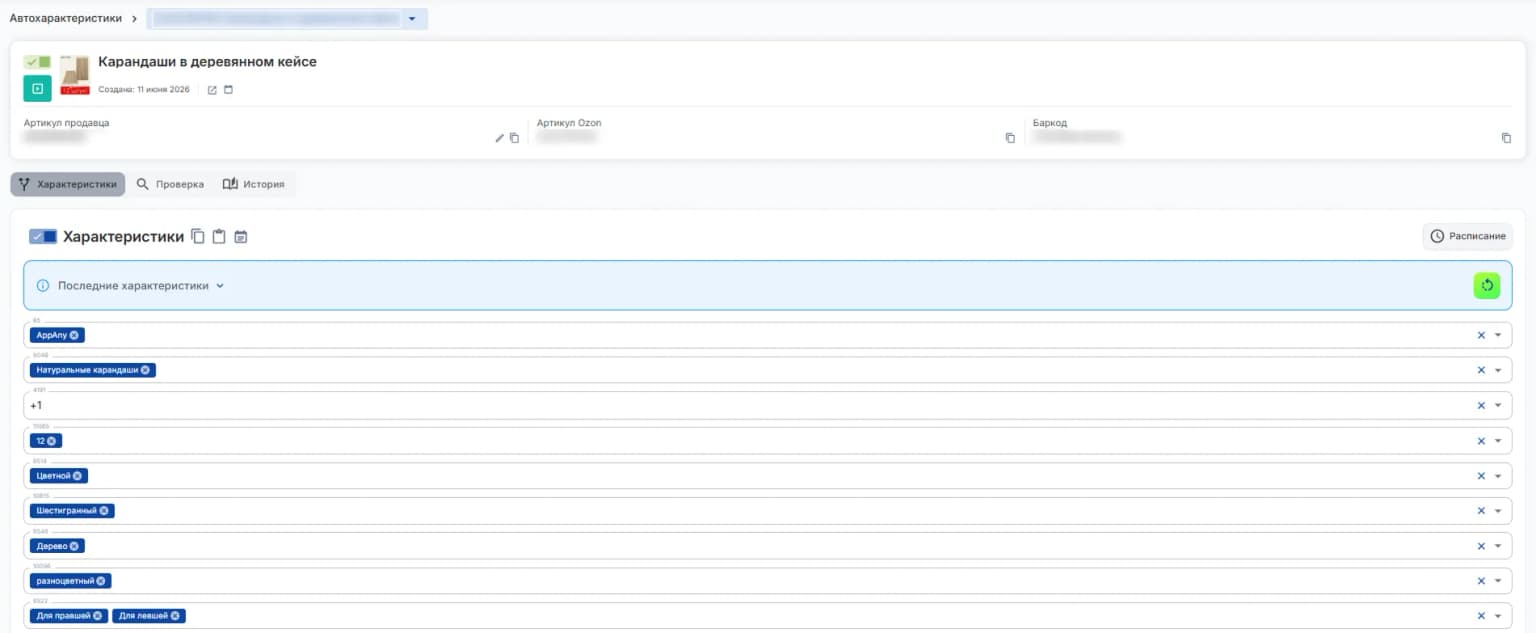Remove the разноцветный chip
1536x633 pixels.
tap(101, 581)
